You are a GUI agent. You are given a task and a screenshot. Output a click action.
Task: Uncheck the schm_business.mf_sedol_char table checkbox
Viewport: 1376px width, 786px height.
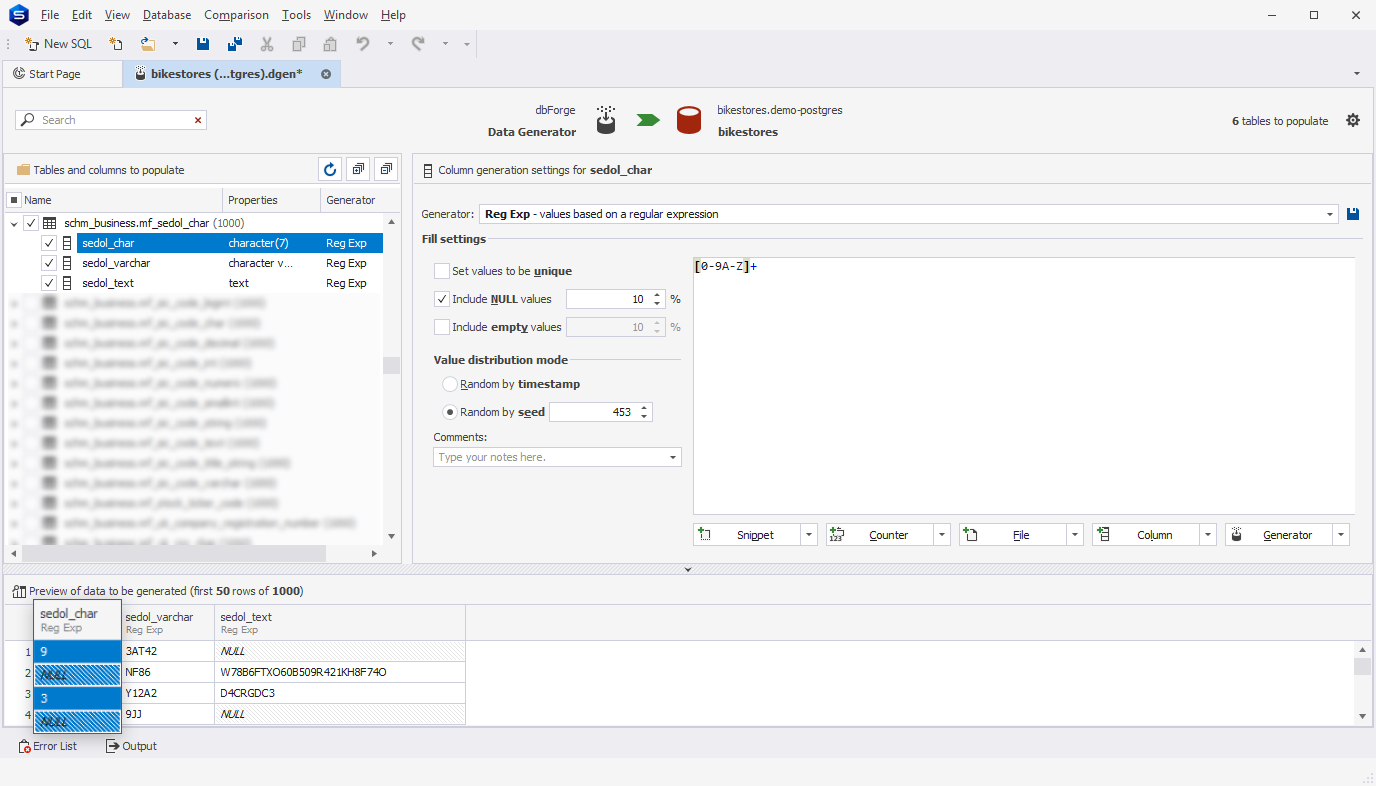[31, 223]
